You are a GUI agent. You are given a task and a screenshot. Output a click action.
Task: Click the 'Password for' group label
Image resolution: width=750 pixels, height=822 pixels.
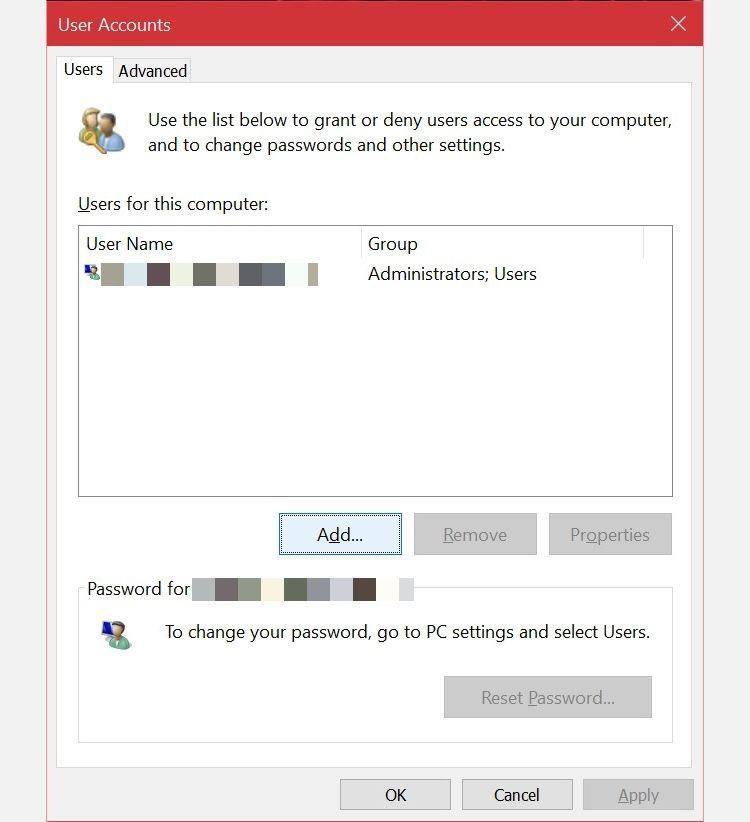pyautogui.click(x=138, y=589)
